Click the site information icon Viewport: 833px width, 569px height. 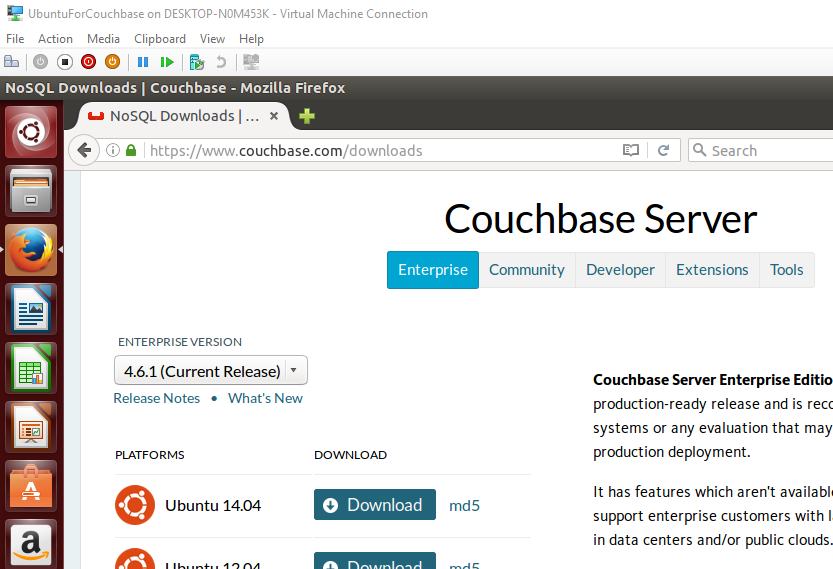[x=113, y=150]
